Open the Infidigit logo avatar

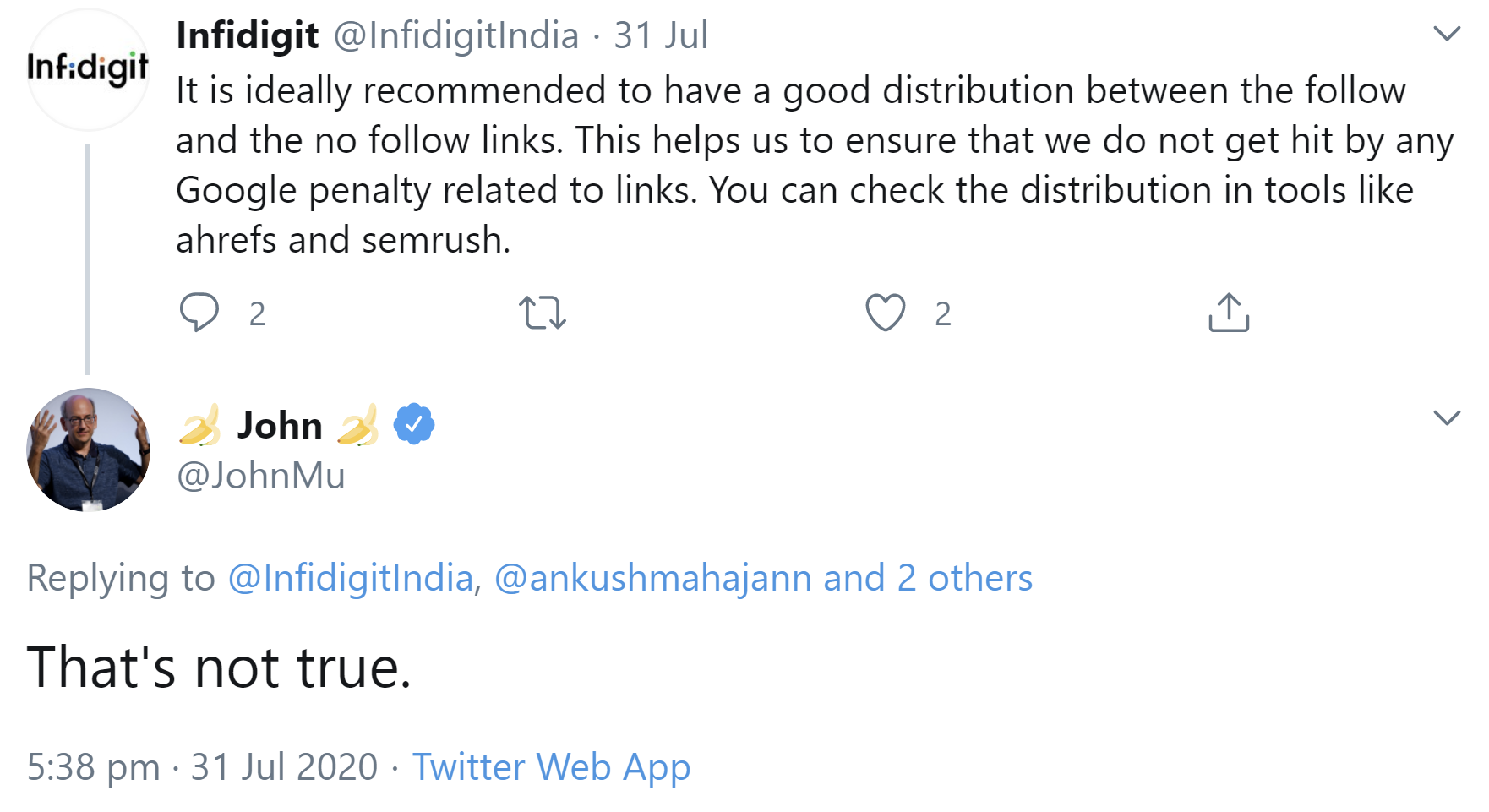point(88,69)
